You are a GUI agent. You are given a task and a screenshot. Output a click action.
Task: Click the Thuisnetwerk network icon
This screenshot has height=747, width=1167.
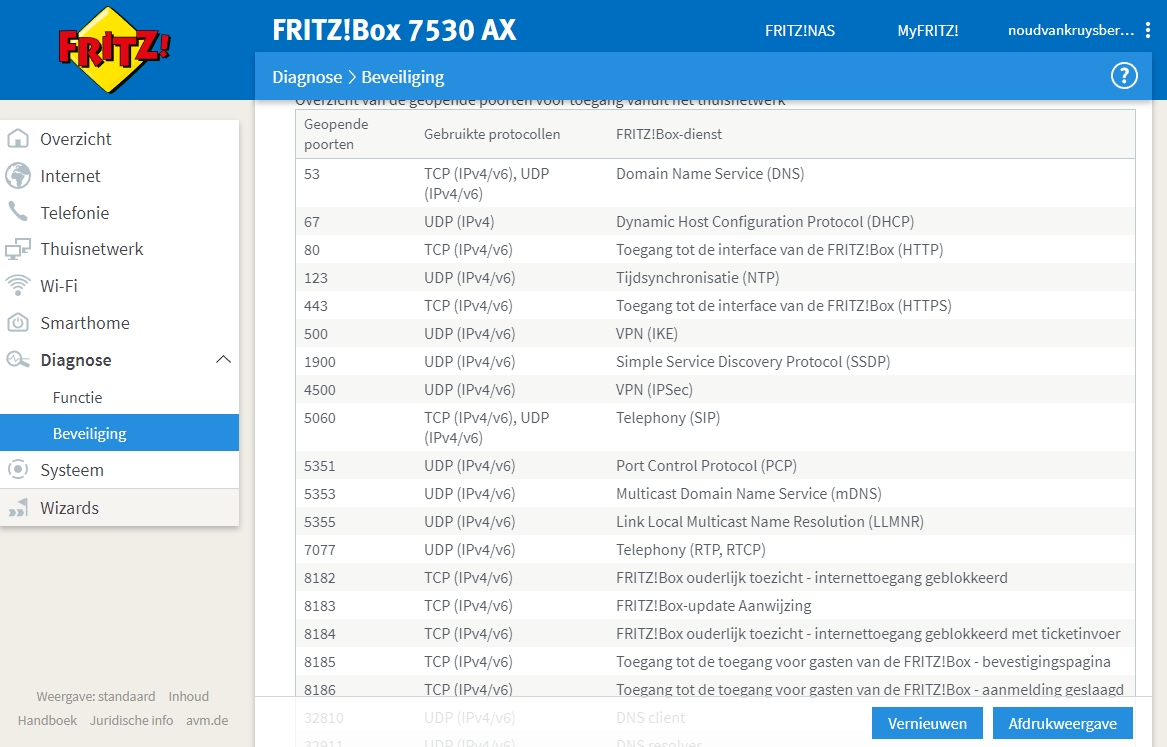click(x=17, y=249)
